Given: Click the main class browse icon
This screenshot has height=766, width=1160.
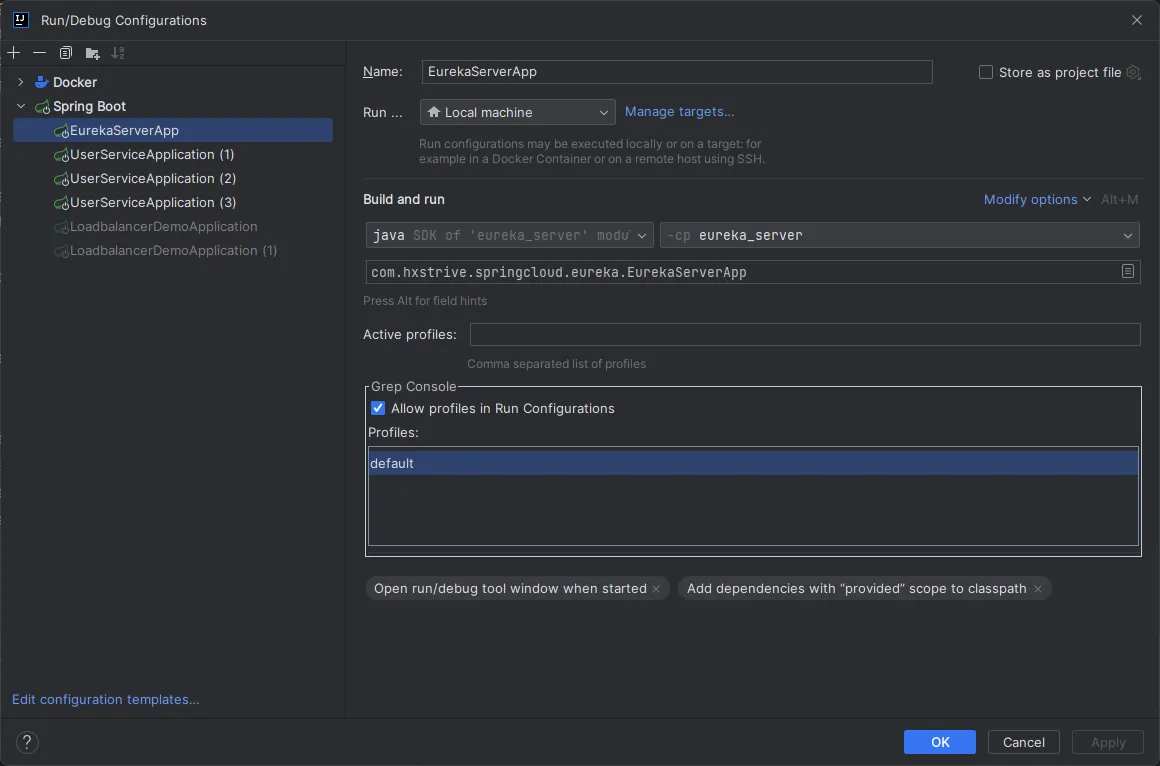Looking at the screenshot, I should [1128, 272].
